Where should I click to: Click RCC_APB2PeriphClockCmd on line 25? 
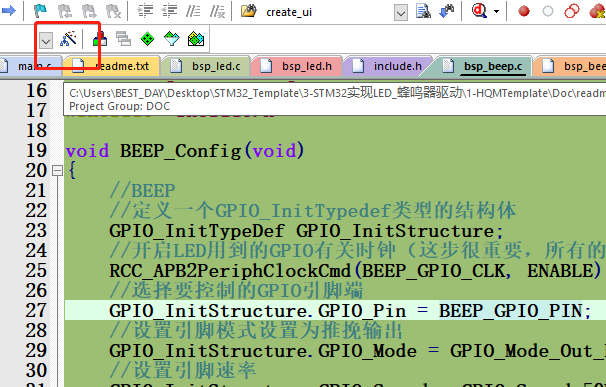230,271
